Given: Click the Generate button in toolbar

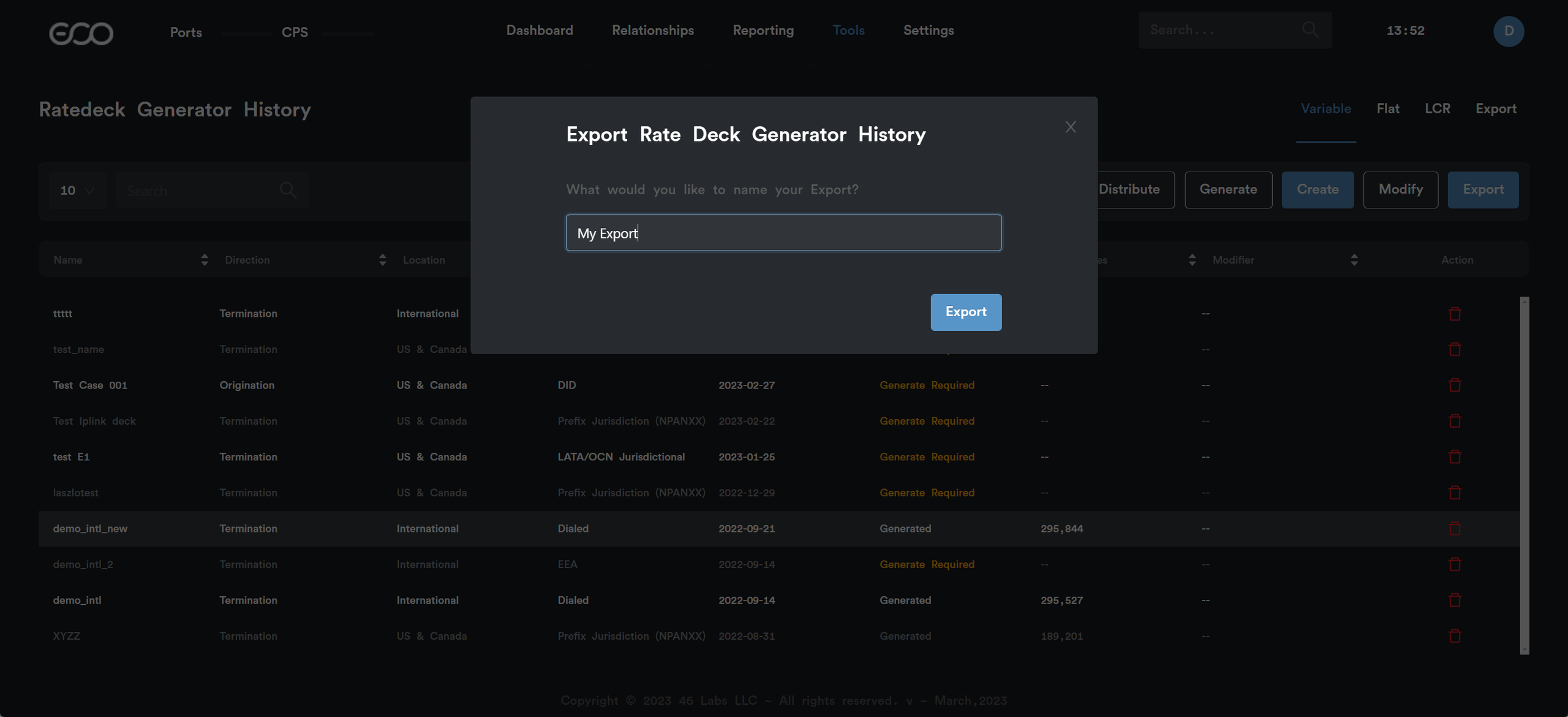Looking at the screenshot, I should [x=1227, y=190].
